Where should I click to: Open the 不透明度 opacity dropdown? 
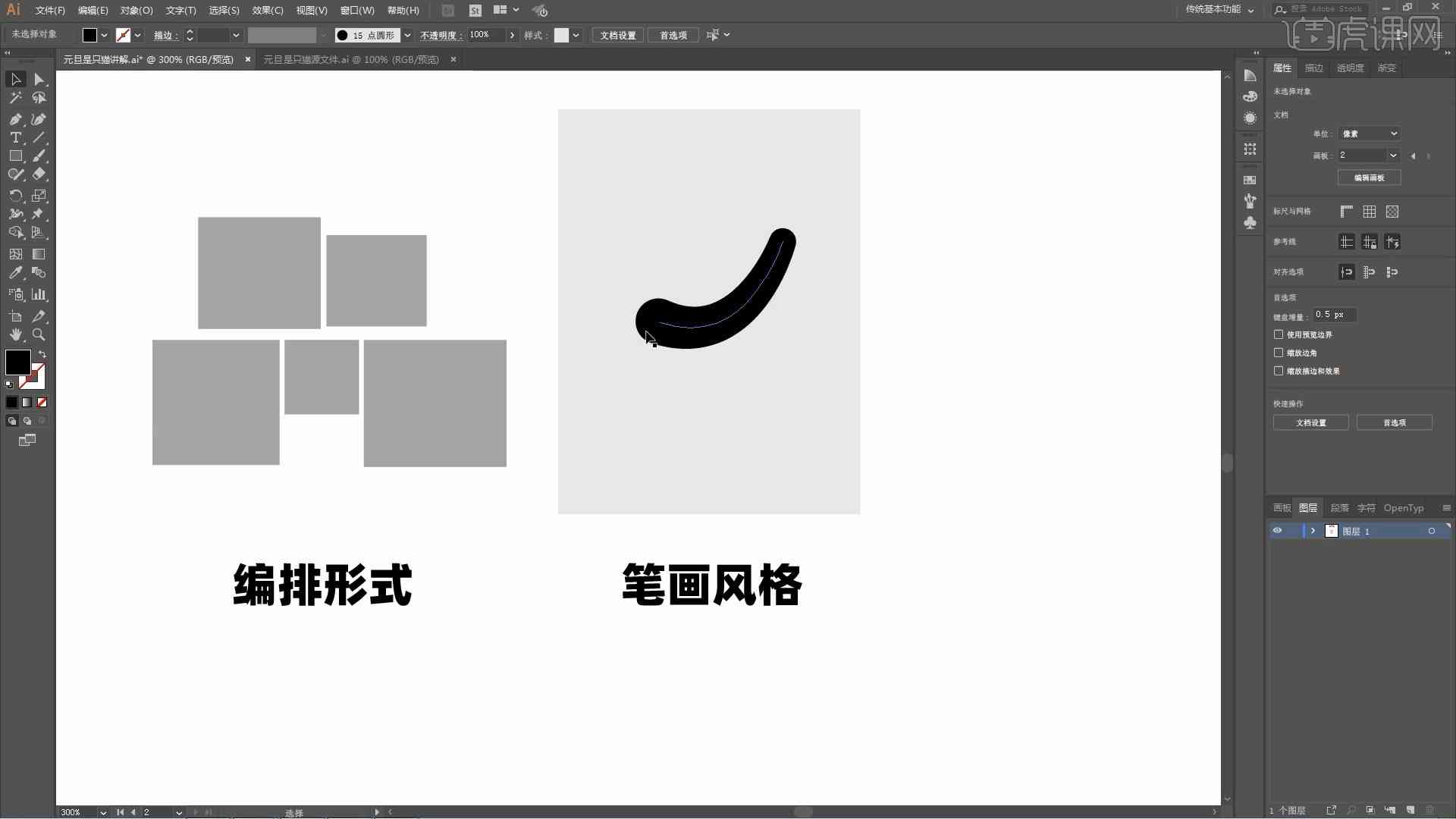(x=511, y=35)
